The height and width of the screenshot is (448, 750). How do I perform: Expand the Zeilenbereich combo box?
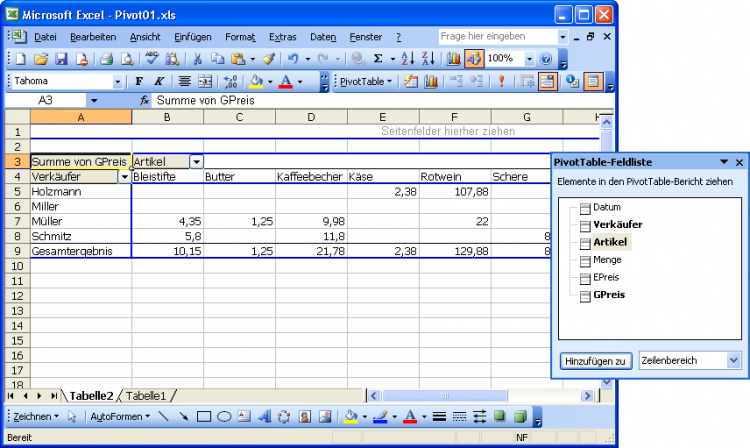(x=734, y=360)
